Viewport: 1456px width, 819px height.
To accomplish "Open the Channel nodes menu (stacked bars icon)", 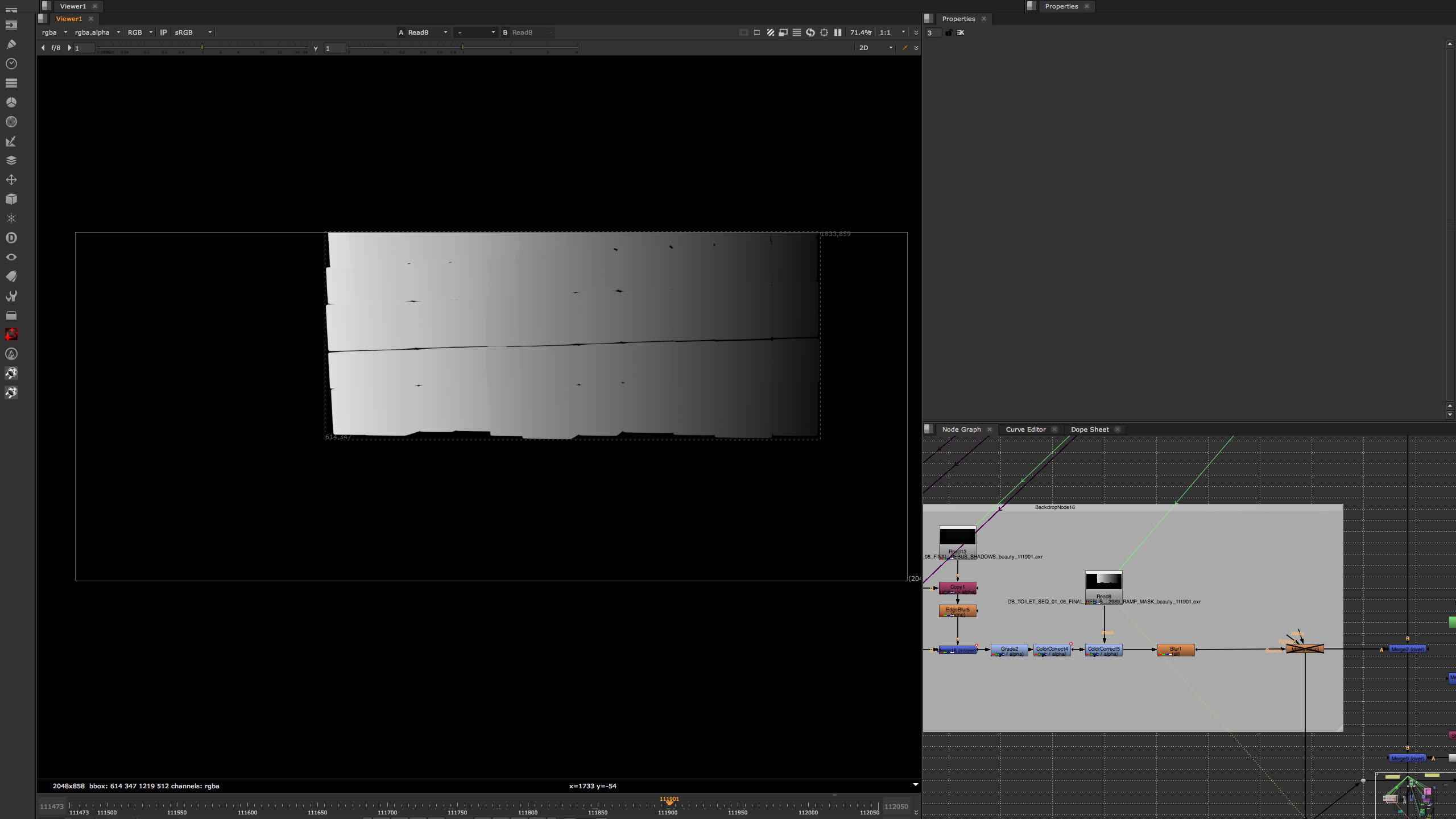I will 11,82.
